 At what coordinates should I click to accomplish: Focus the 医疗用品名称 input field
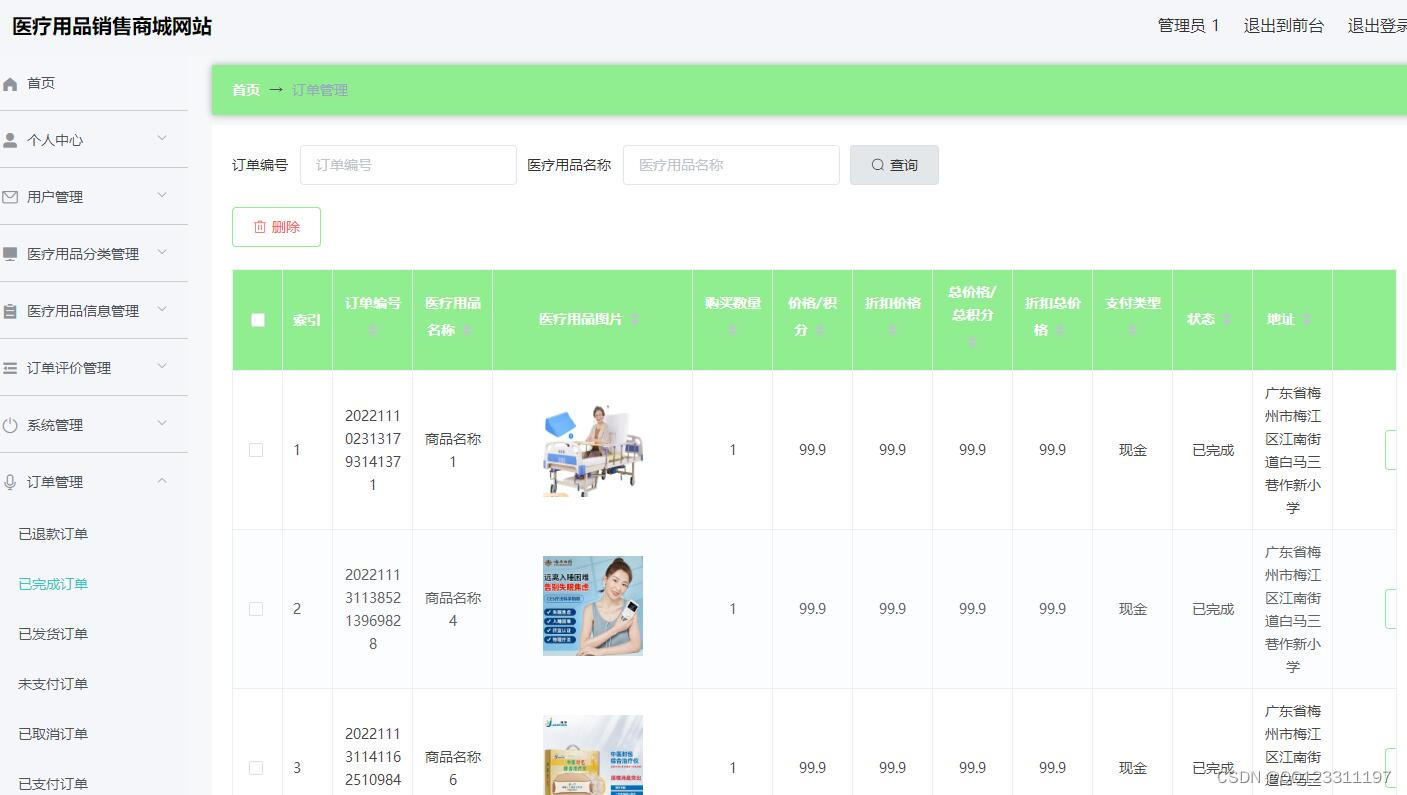[731, 165]
